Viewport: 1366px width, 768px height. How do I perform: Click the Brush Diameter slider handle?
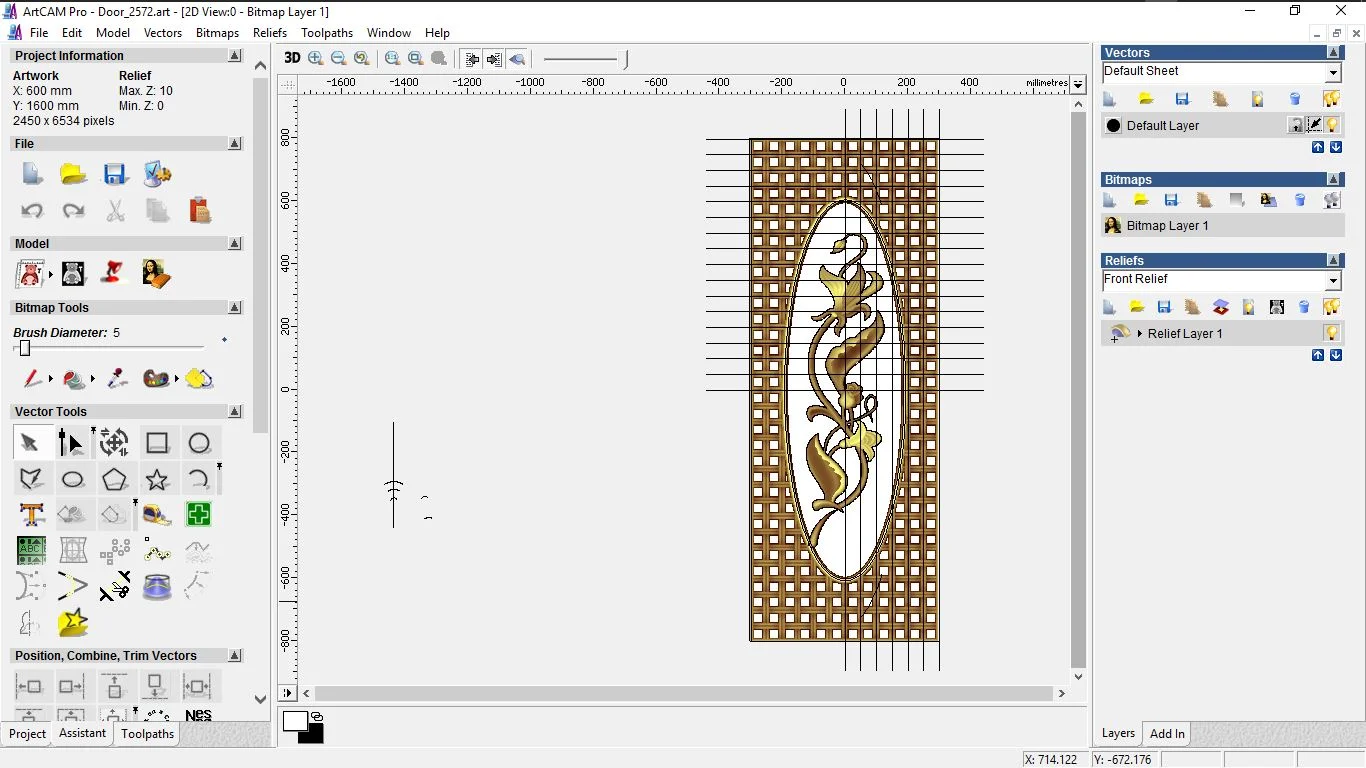[x=25, y=348]
